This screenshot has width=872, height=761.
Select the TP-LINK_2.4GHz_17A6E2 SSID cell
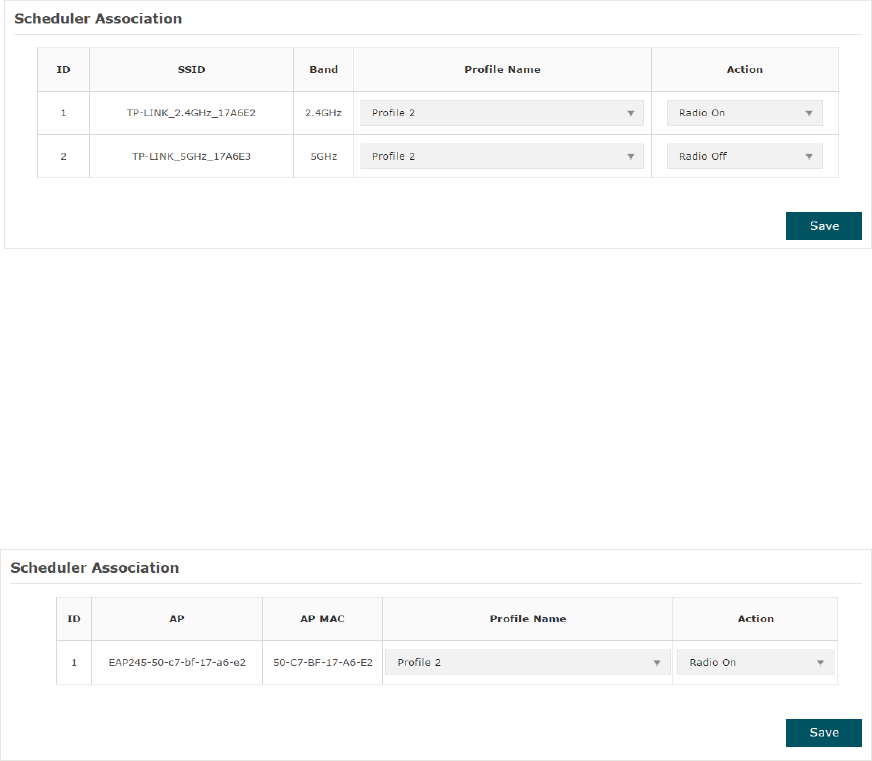(x=191, y=113)
